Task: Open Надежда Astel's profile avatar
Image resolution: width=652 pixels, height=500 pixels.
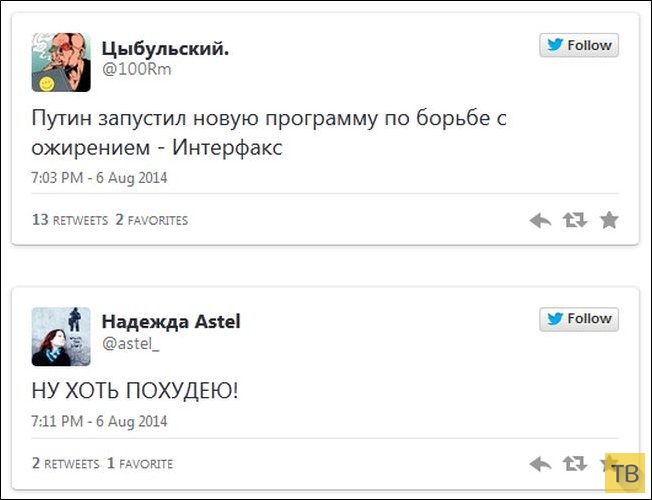Action: tap(61, 336)
